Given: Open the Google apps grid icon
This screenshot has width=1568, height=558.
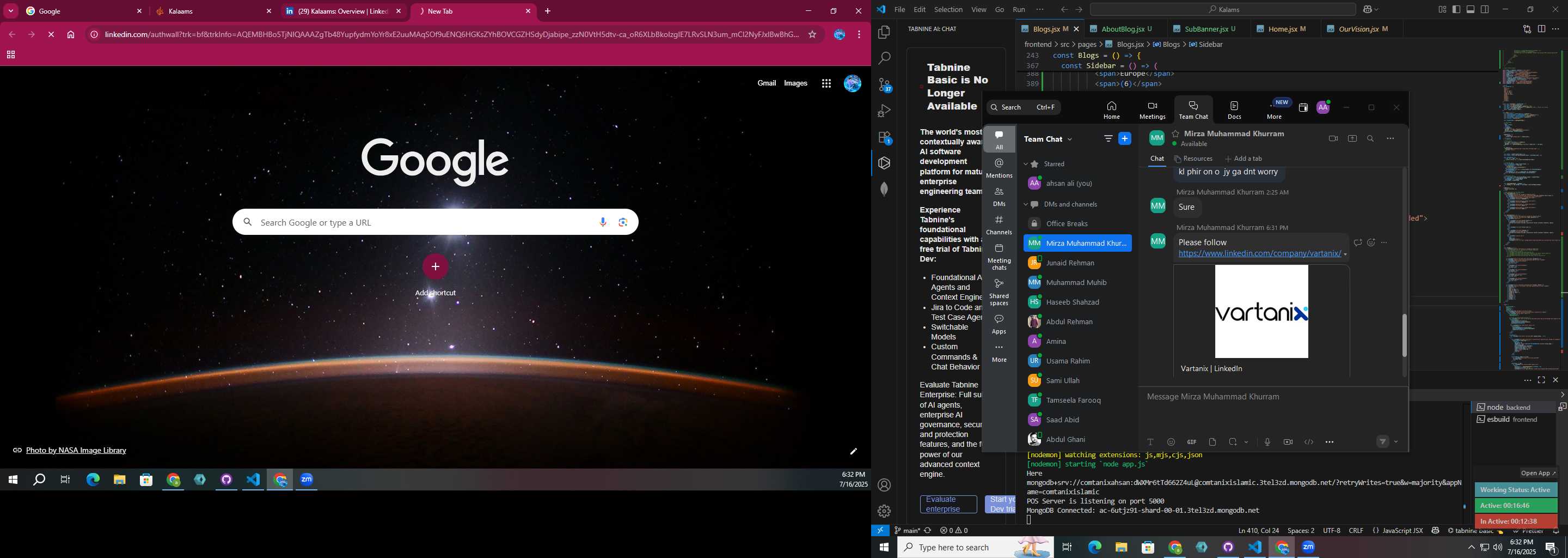Looking at the screenshot, I should point(826,84).
